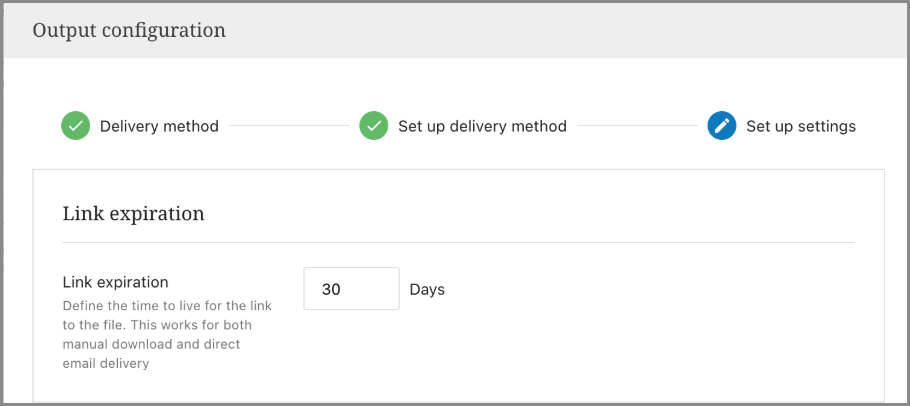Click the Days unit label

coord(427,289)
